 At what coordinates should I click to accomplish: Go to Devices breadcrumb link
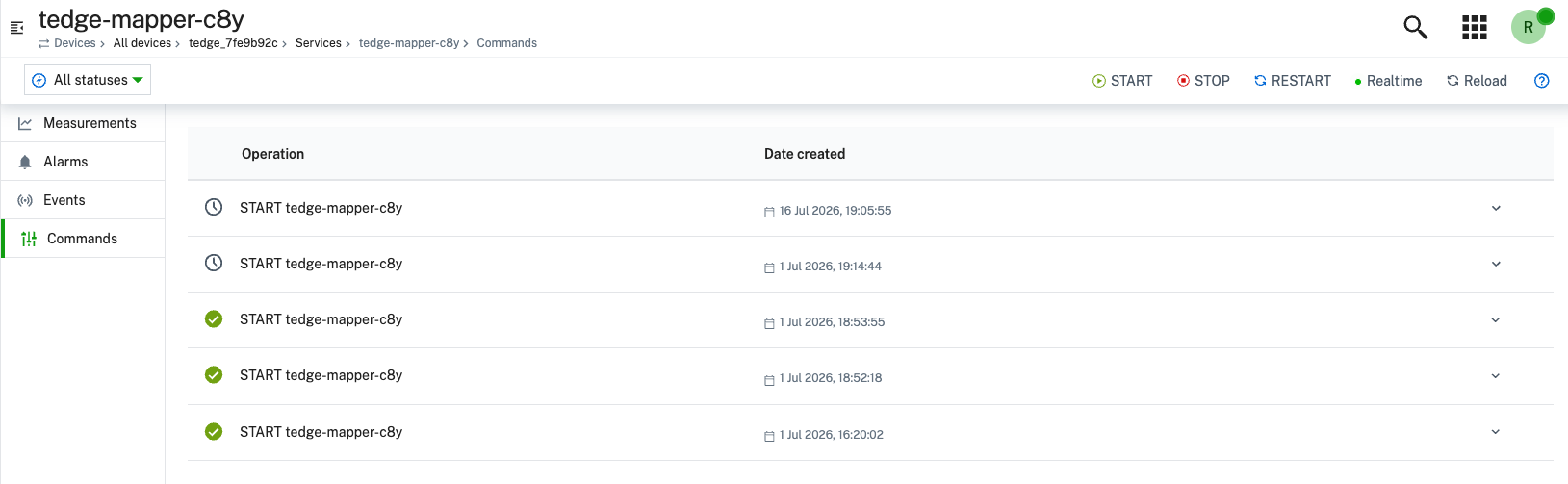tap(75, 43)
